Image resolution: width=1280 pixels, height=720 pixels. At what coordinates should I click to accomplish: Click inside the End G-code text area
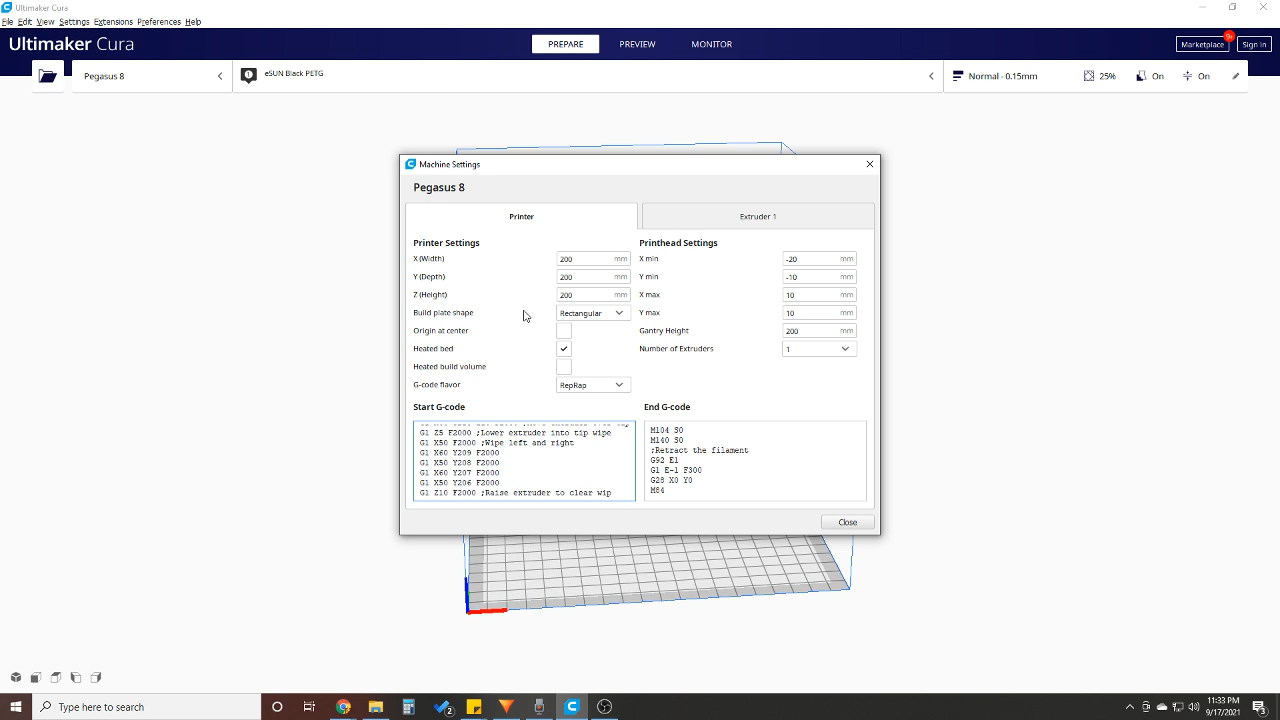point(755,461)
